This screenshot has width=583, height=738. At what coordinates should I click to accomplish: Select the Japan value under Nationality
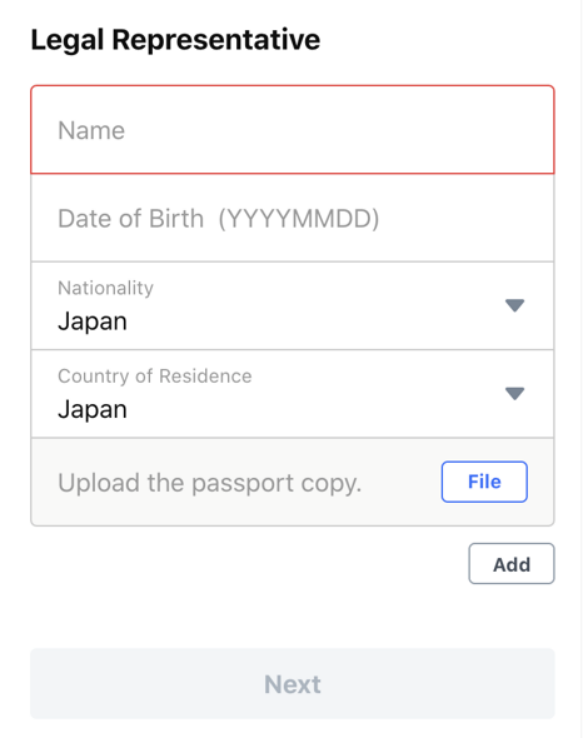(92, 322)
